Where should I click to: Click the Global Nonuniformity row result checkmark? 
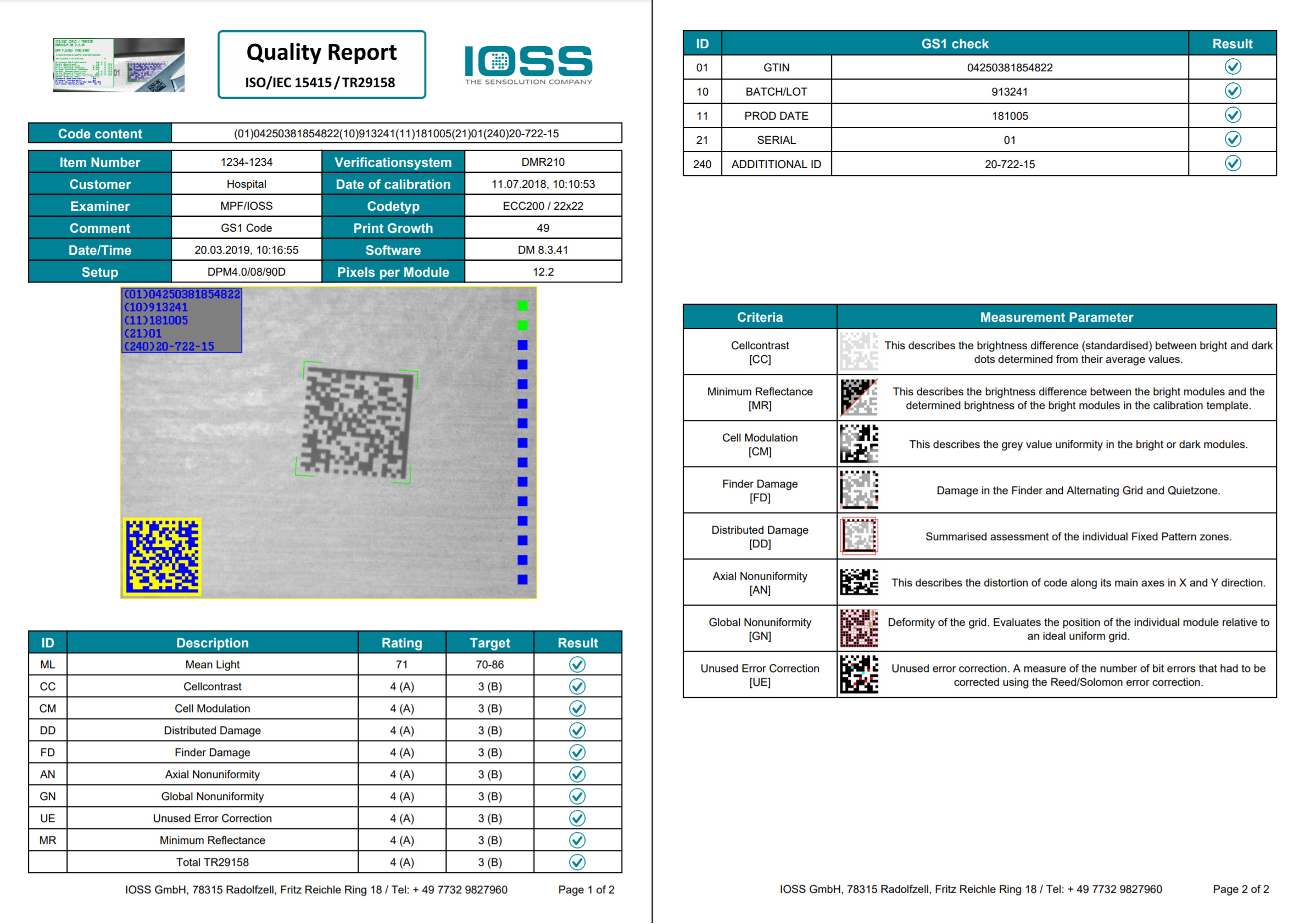[x=578, y=797]
